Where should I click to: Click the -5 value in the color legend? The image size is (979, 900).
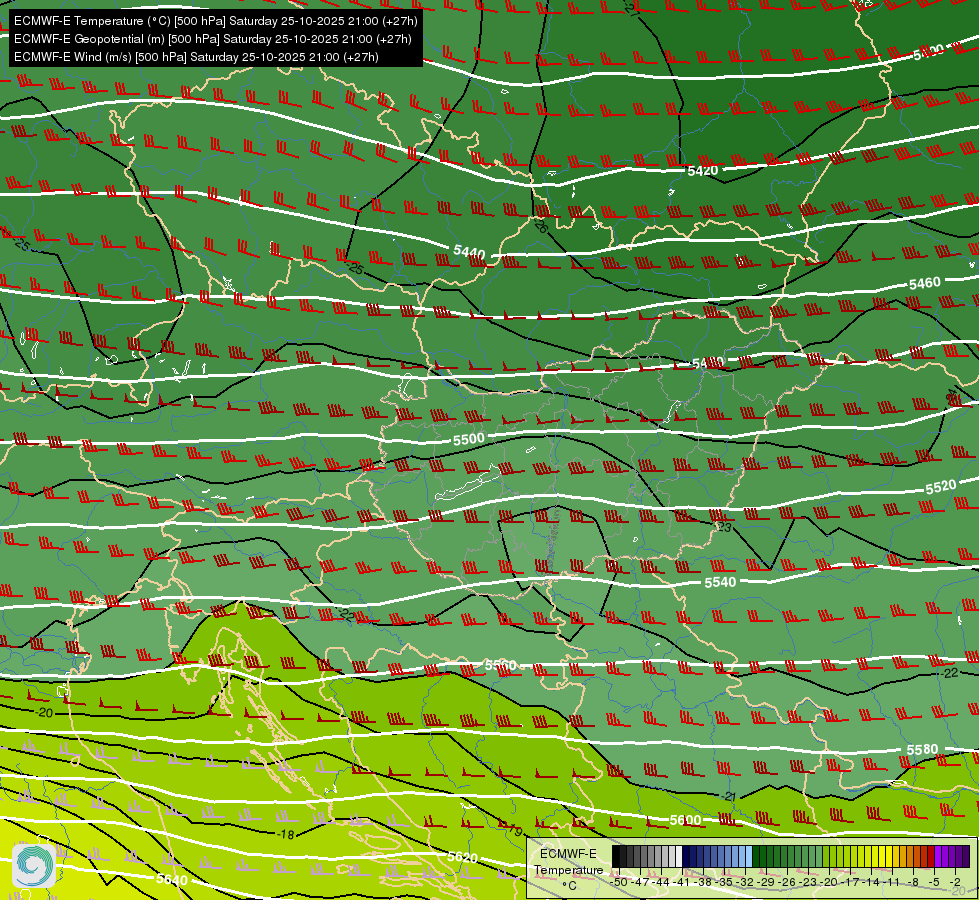point(935,882)
